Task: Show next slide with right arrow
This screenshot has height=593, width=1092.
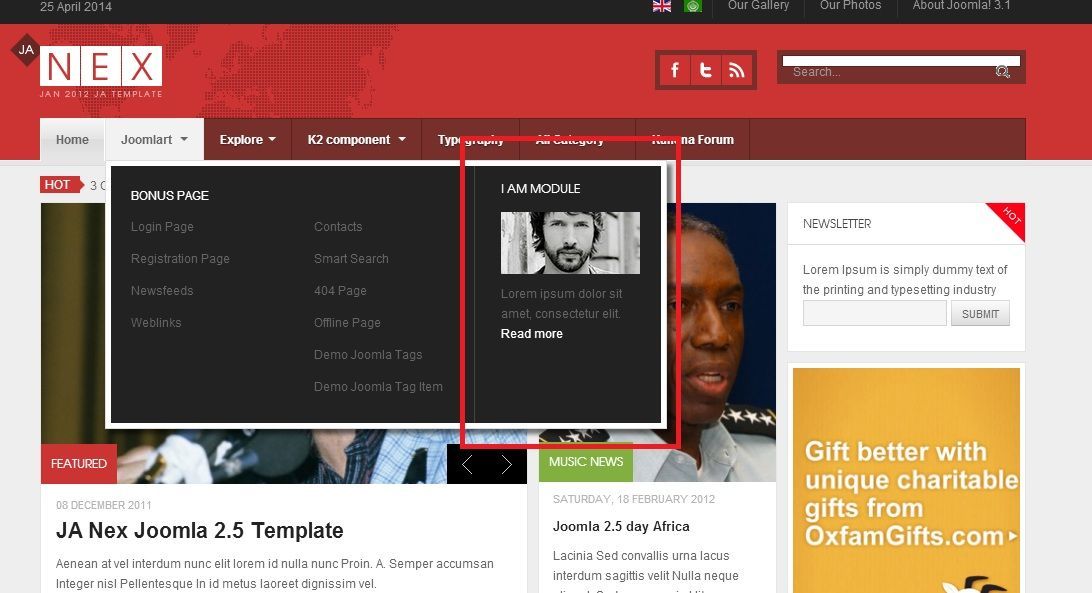Action: [506, 464]
